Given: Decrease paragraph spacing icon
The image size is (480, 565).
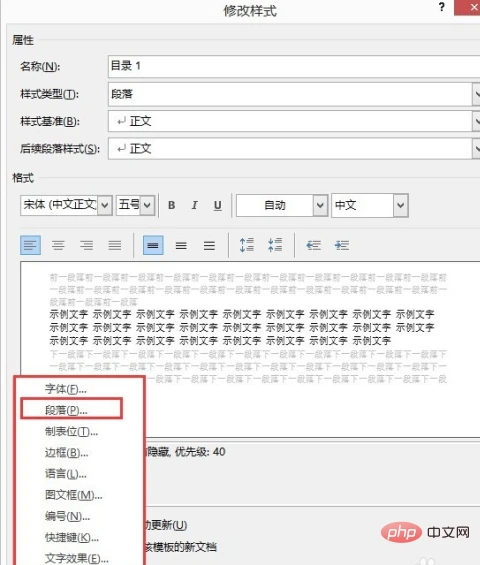Looking at the screenshot, I should coord(275,245).
